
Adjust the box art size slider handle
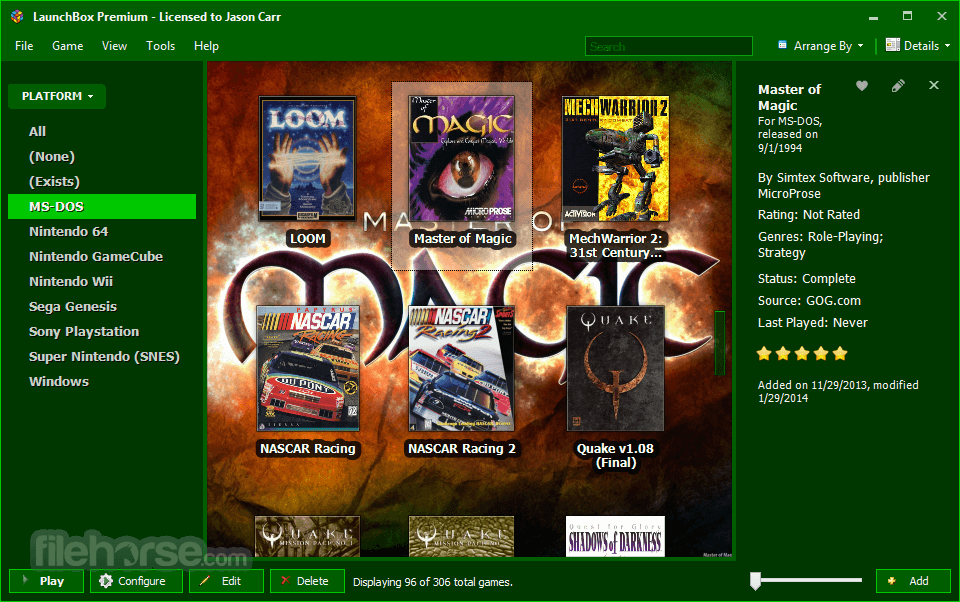click(756, 581)
